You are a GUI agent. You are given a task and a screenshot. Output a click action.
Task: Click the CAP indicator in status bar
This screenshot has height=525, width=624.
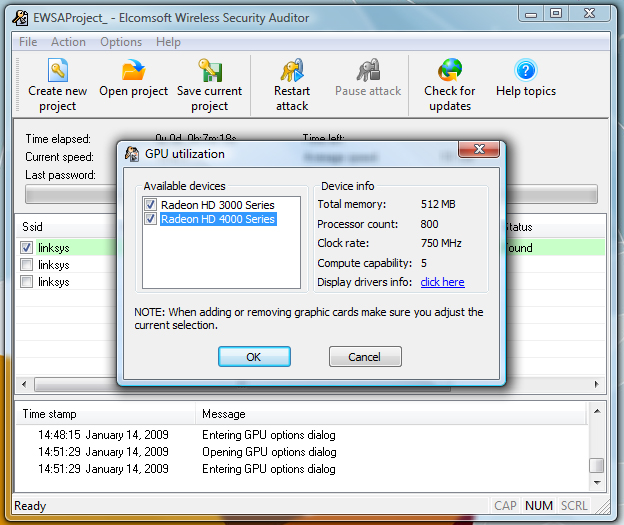[x=505, y=505]
